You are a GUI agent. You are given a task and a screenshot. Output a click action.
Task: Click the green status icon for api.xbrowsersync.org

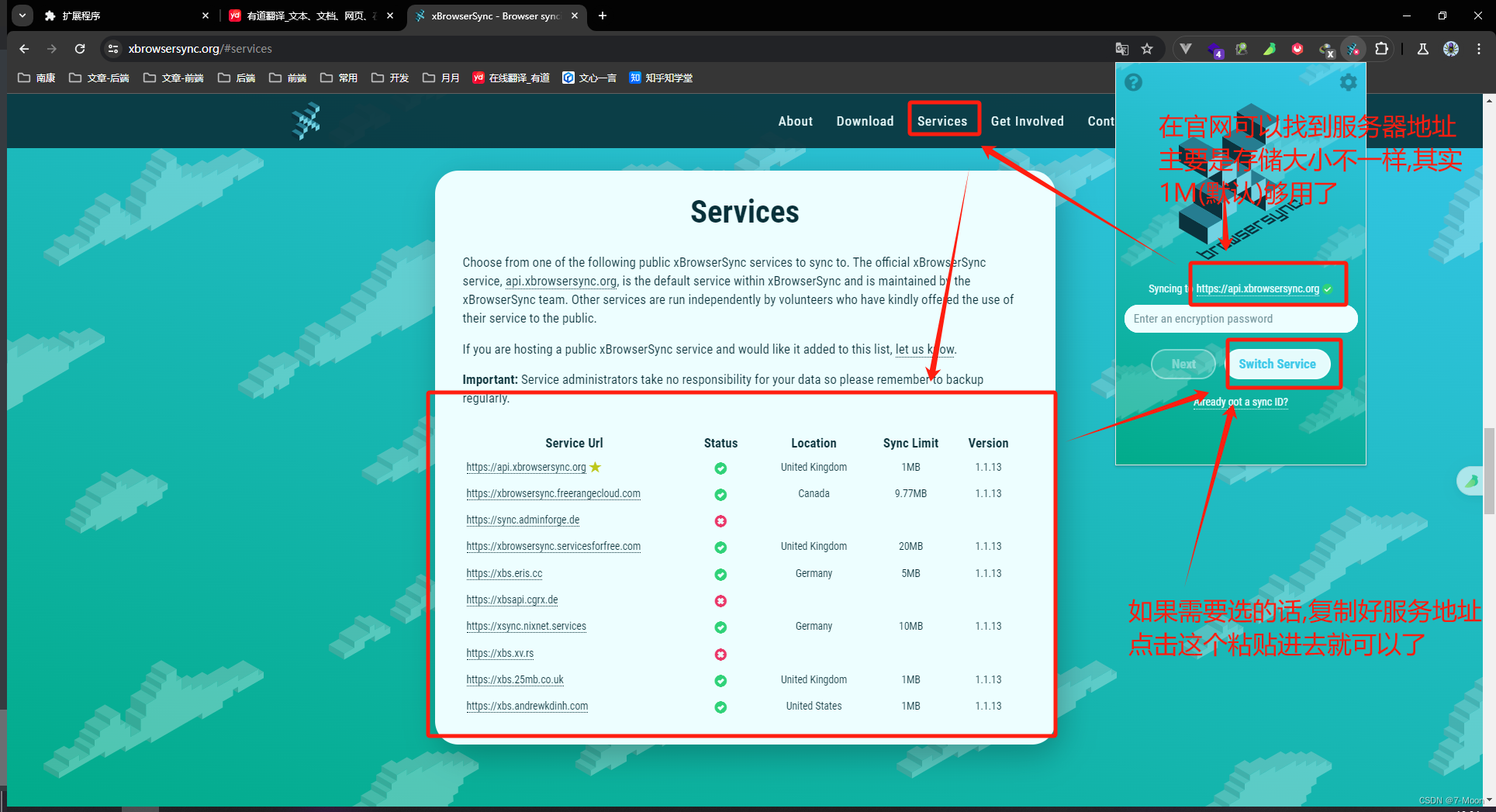coord(720,468)
